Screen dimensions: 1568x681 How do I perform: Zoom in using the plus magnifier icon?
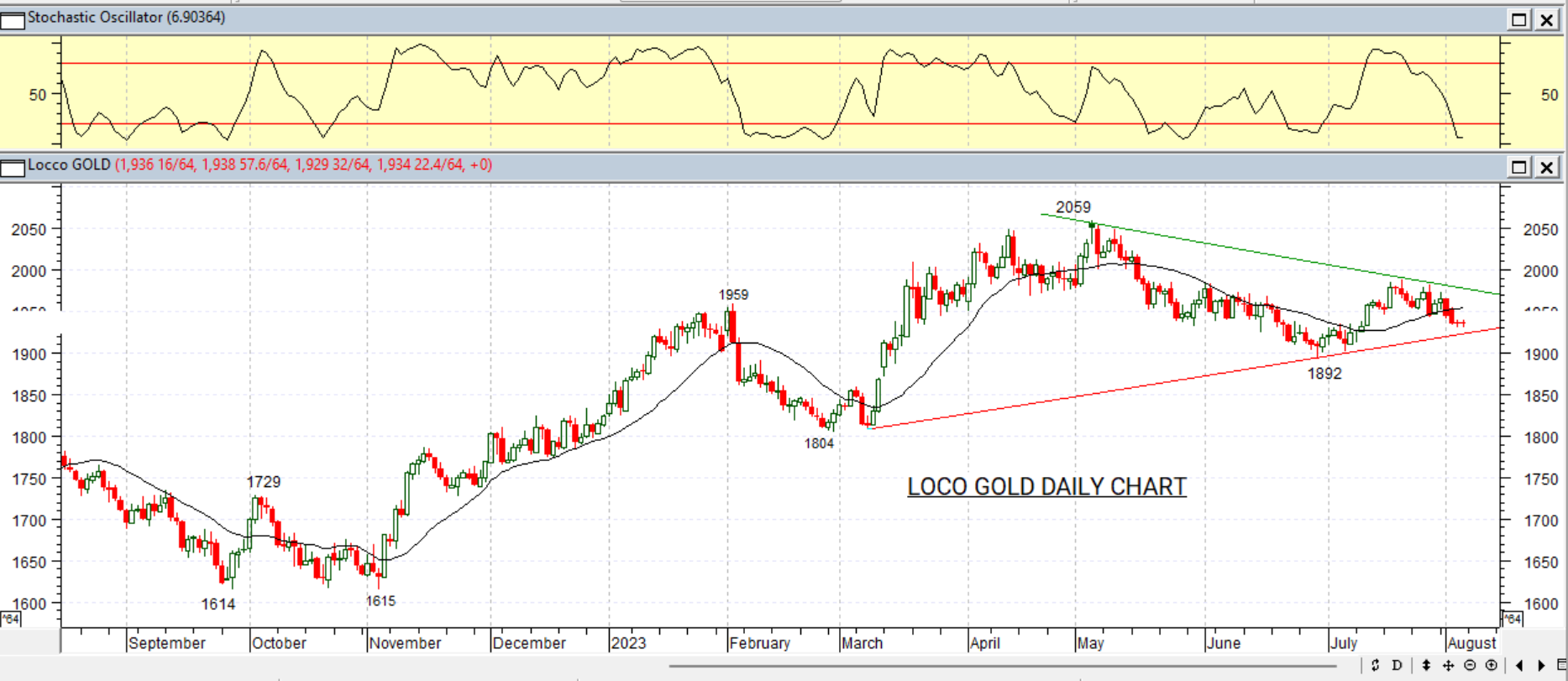click(x=1492, y=665)
